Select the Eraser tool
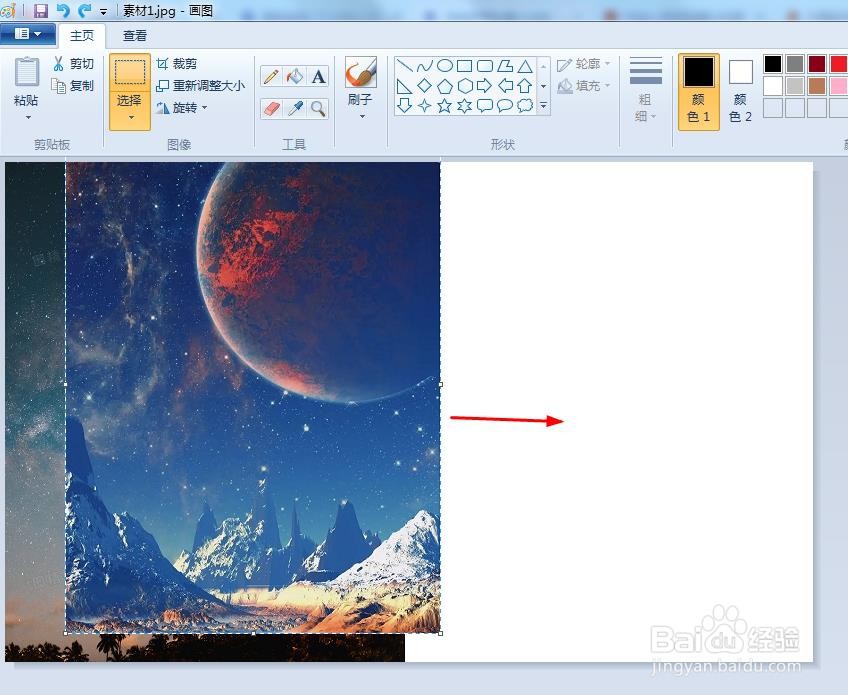Viewport: 848px width, 695px height. click(271, 108)
